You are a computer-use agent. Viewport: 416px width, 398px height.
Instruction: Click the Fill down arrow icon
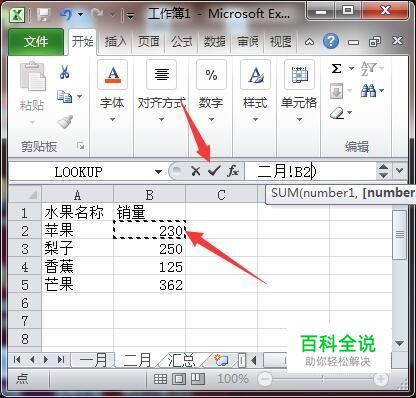(337, 91)
